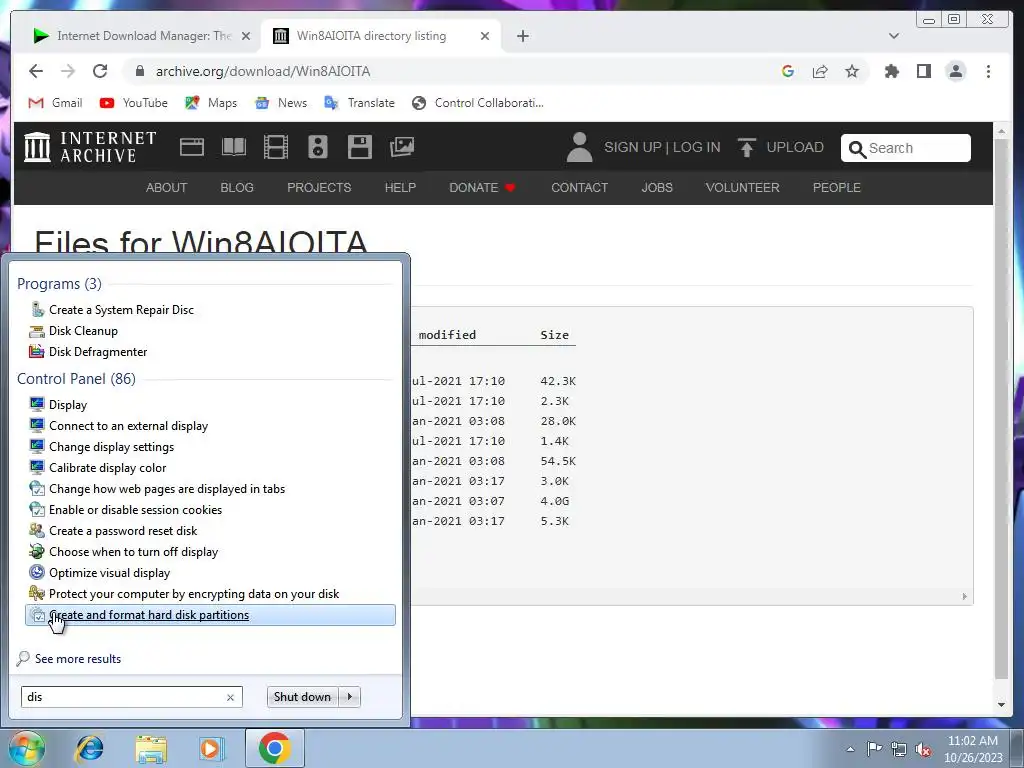Screen dimensions: 1024x768
Task: Open the Texts book icon
Action: [x=234, y=147]
